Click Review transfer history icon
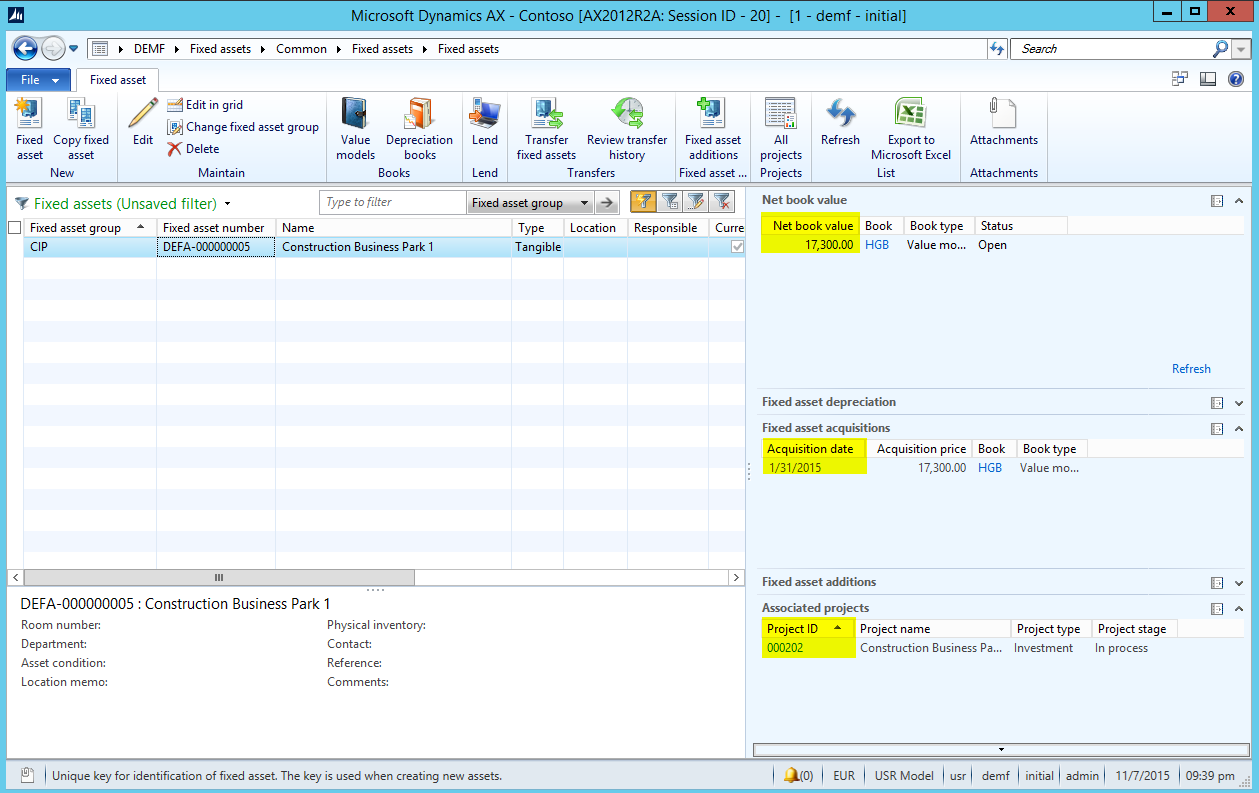Image resolution: width=1259 pixels, height=793 pixels. [627, 115]
